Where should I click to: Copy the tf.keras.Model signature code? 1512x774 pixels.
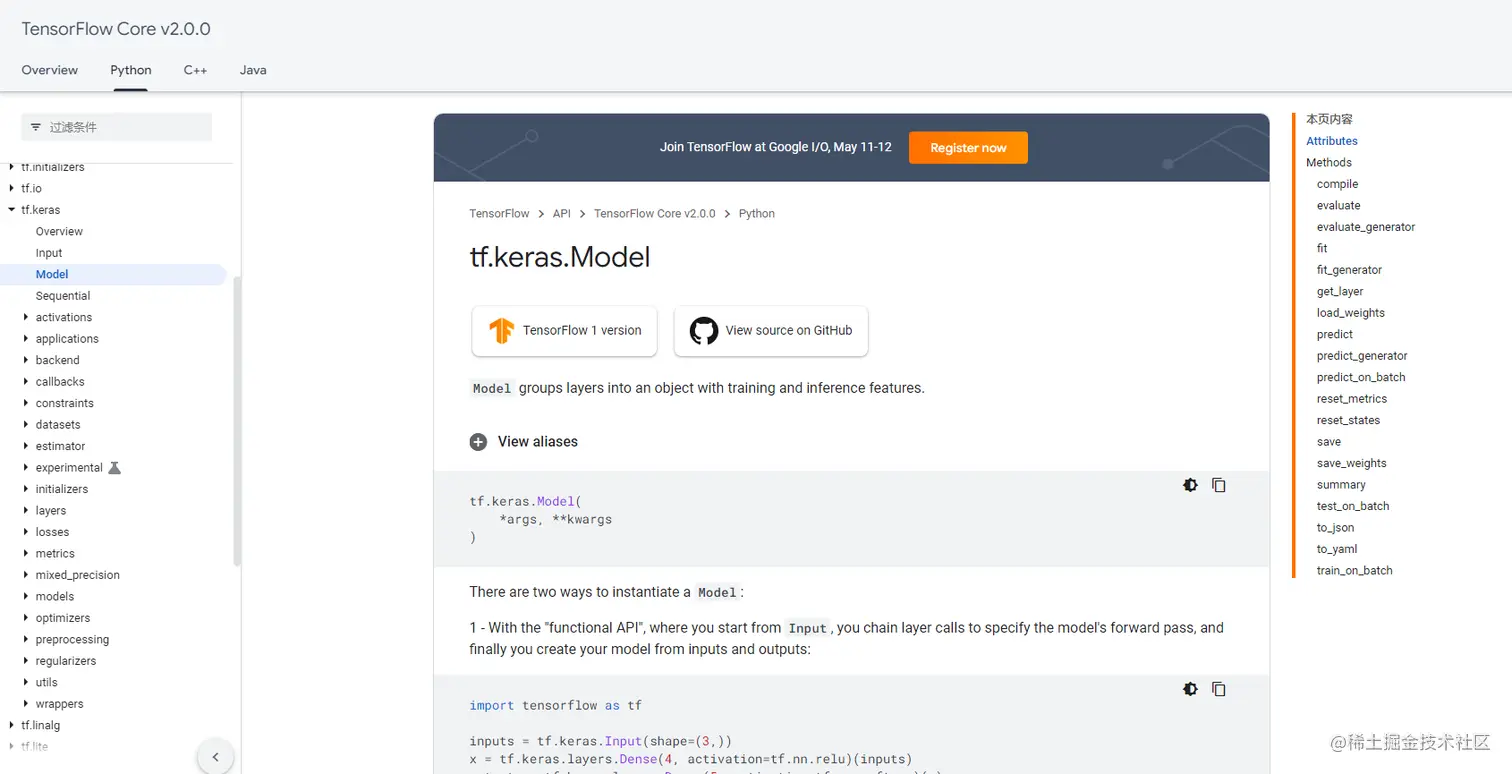[x=1219, y=485]
